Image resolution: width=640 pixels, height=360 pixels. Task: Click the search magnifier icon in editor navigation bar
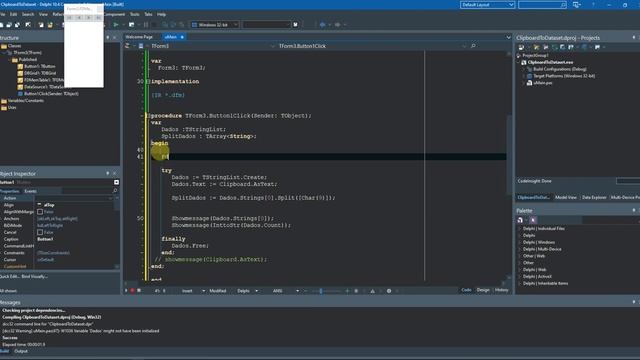point(473,46)
